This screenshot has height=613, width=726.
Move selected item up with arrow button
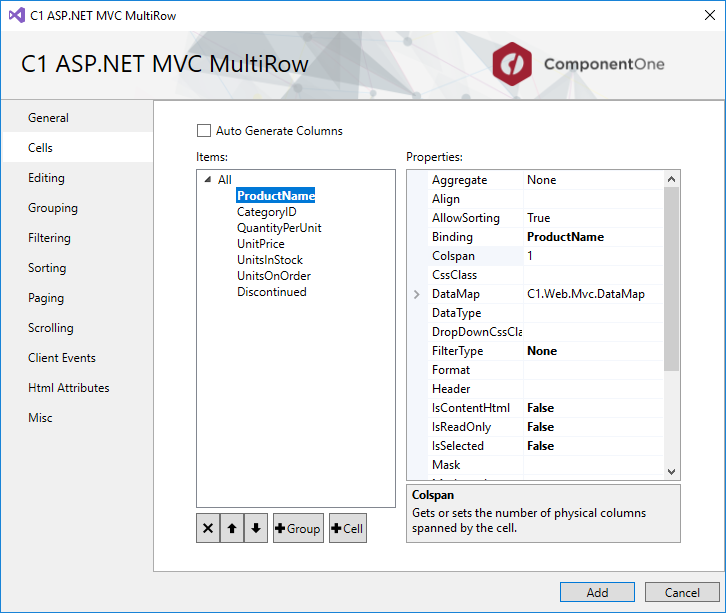pyautogui.click(x=232, y=528)
